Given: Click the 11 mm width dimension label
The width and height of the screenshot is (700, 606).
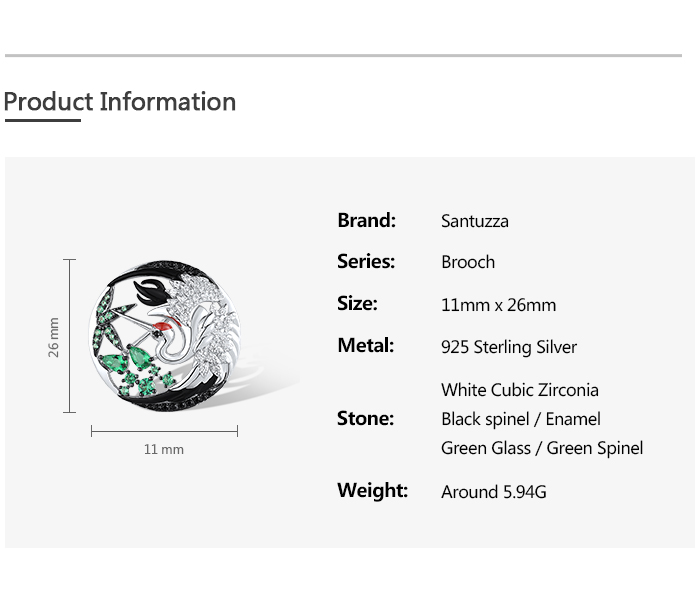Looking at the screenshot, I should point(163,449).
